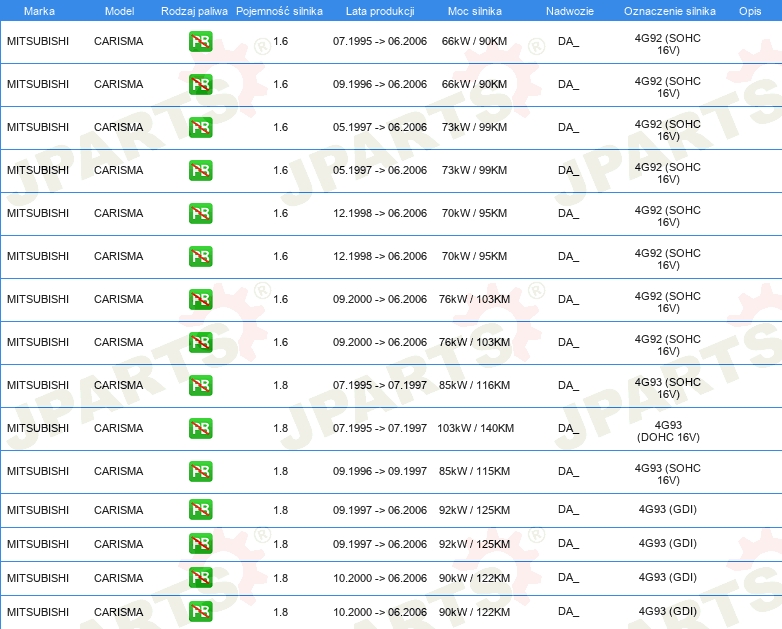
Task: Select the date cell 07.1995 -> 06.2006
Action: click(380, 41)
